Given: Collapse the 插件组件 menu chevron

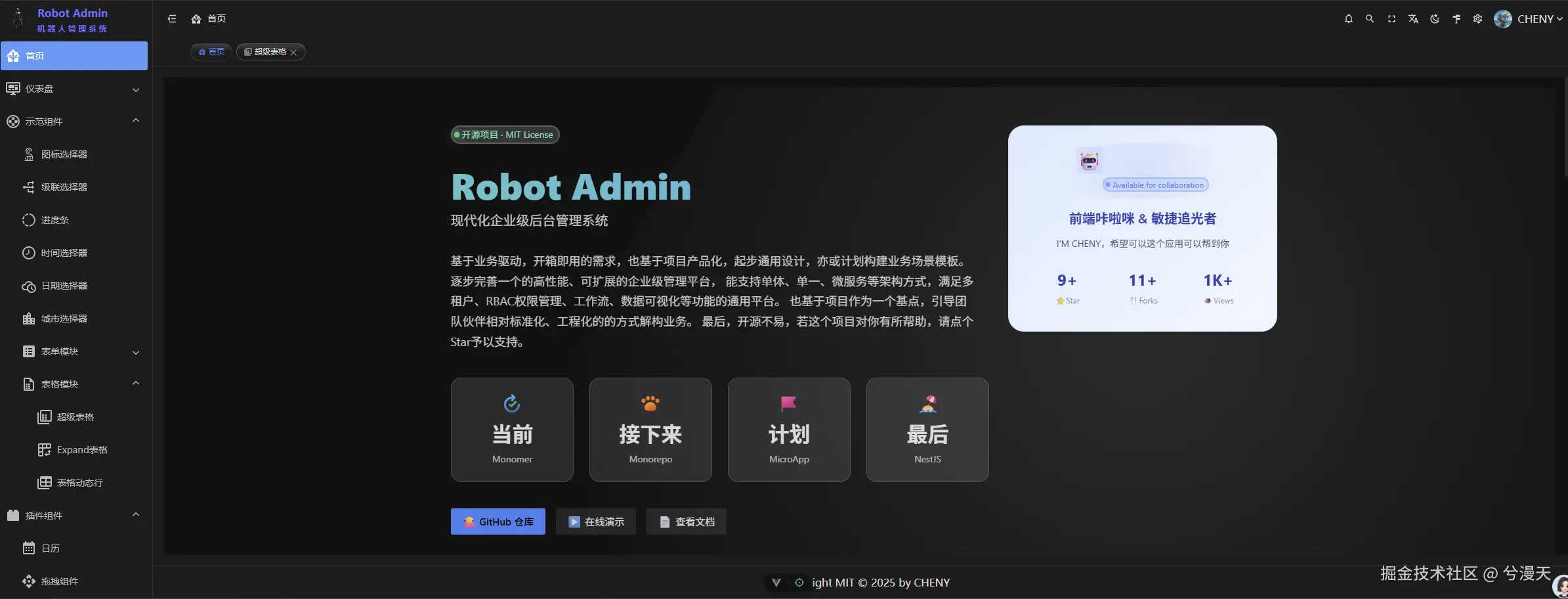Looking at the screenshot, I should 136,515.
